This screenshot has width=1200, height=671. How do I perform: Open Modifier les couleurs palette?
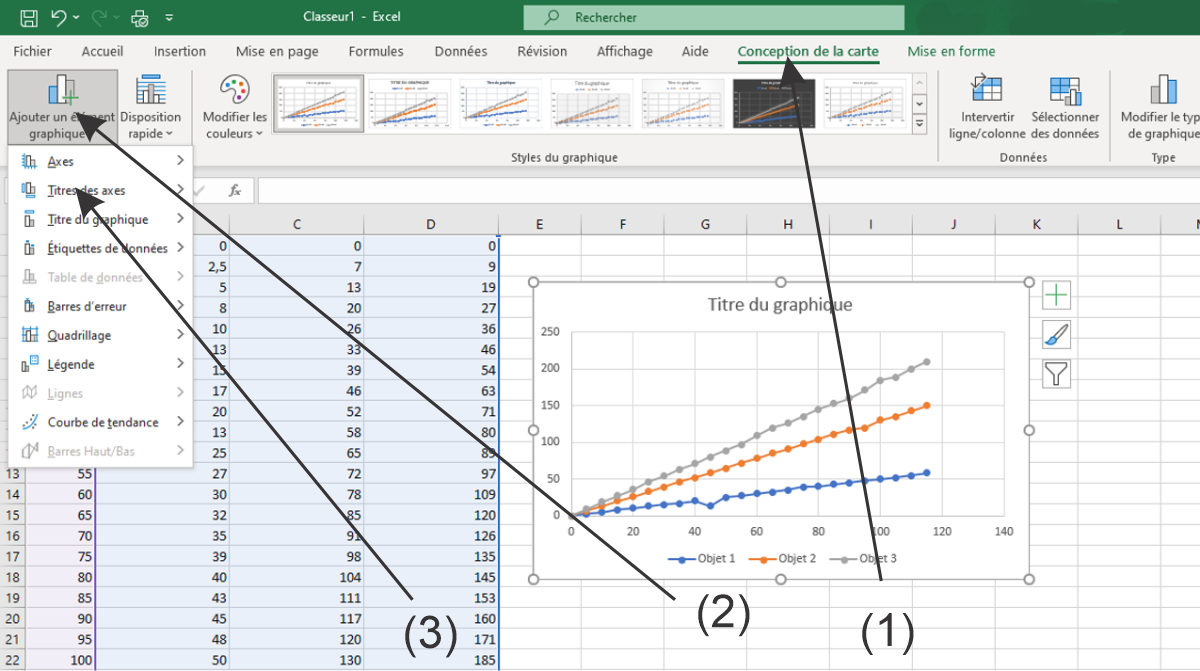pos(234,107)
